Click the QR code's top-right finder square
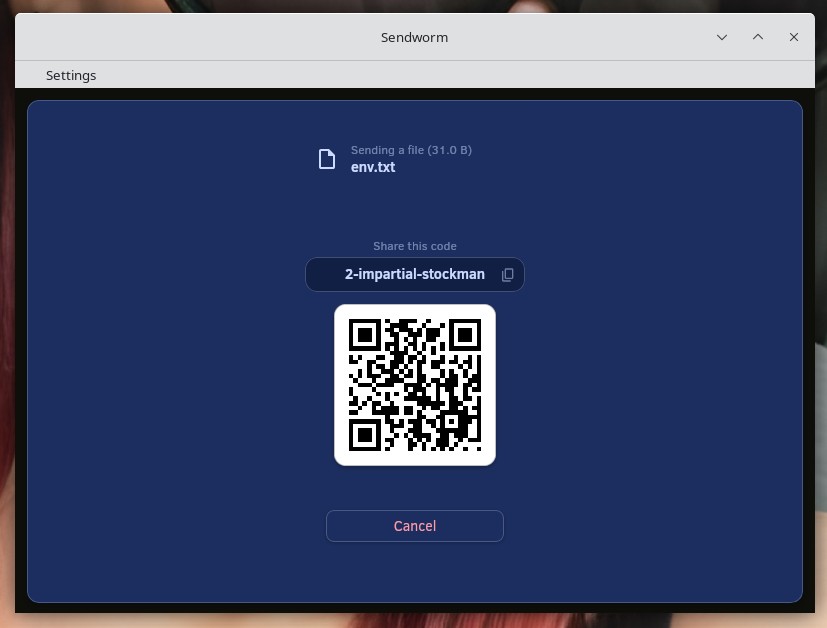Image resolution: width=827 pixels, height=628 pixels. coord(465,335)
